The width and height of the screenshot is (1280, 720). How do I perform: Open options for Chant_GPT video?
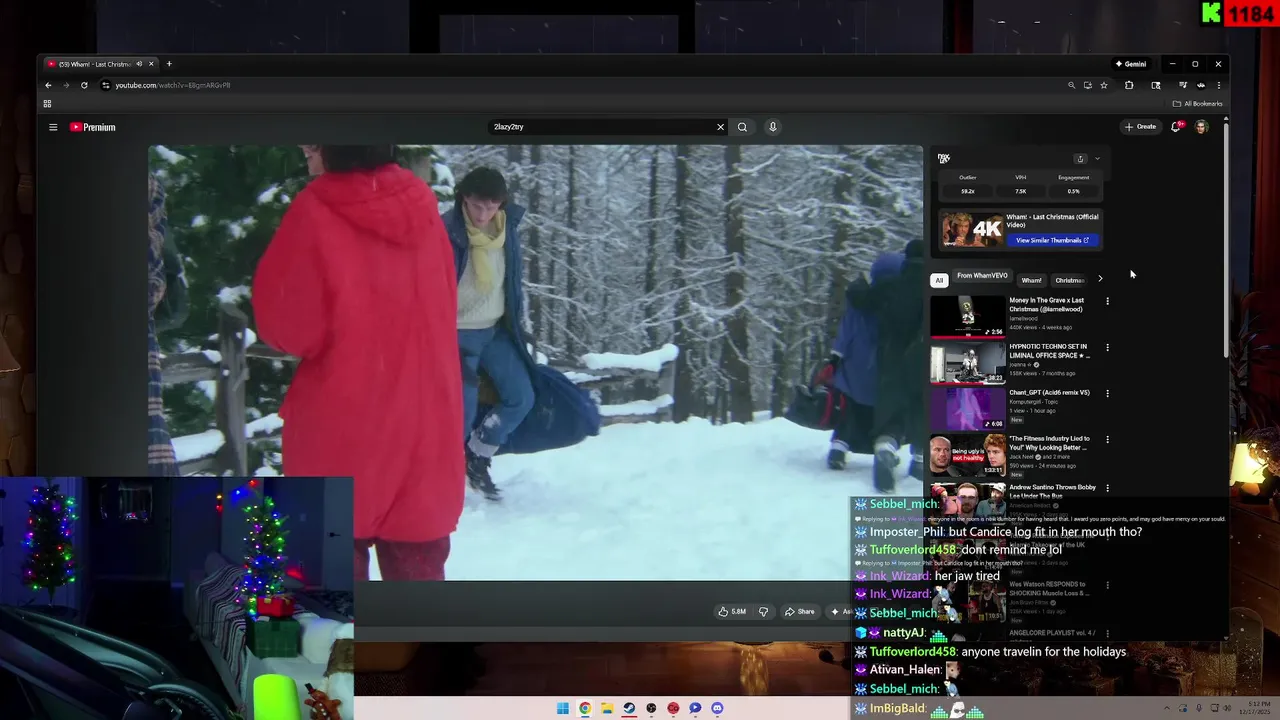coord(1107,393)
